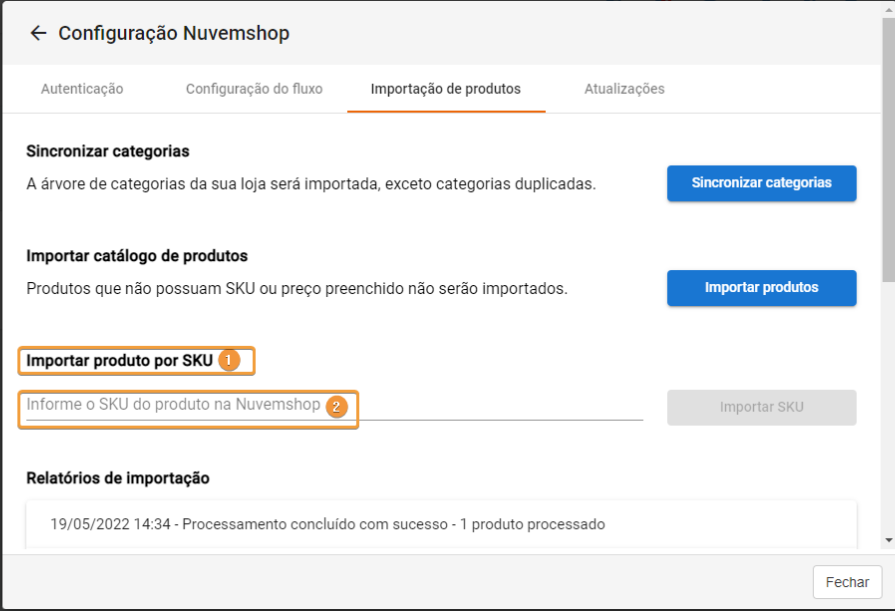Click the disabled Importar SKU button
Viewport: 895px width, 611px height.
coord(761,407)
